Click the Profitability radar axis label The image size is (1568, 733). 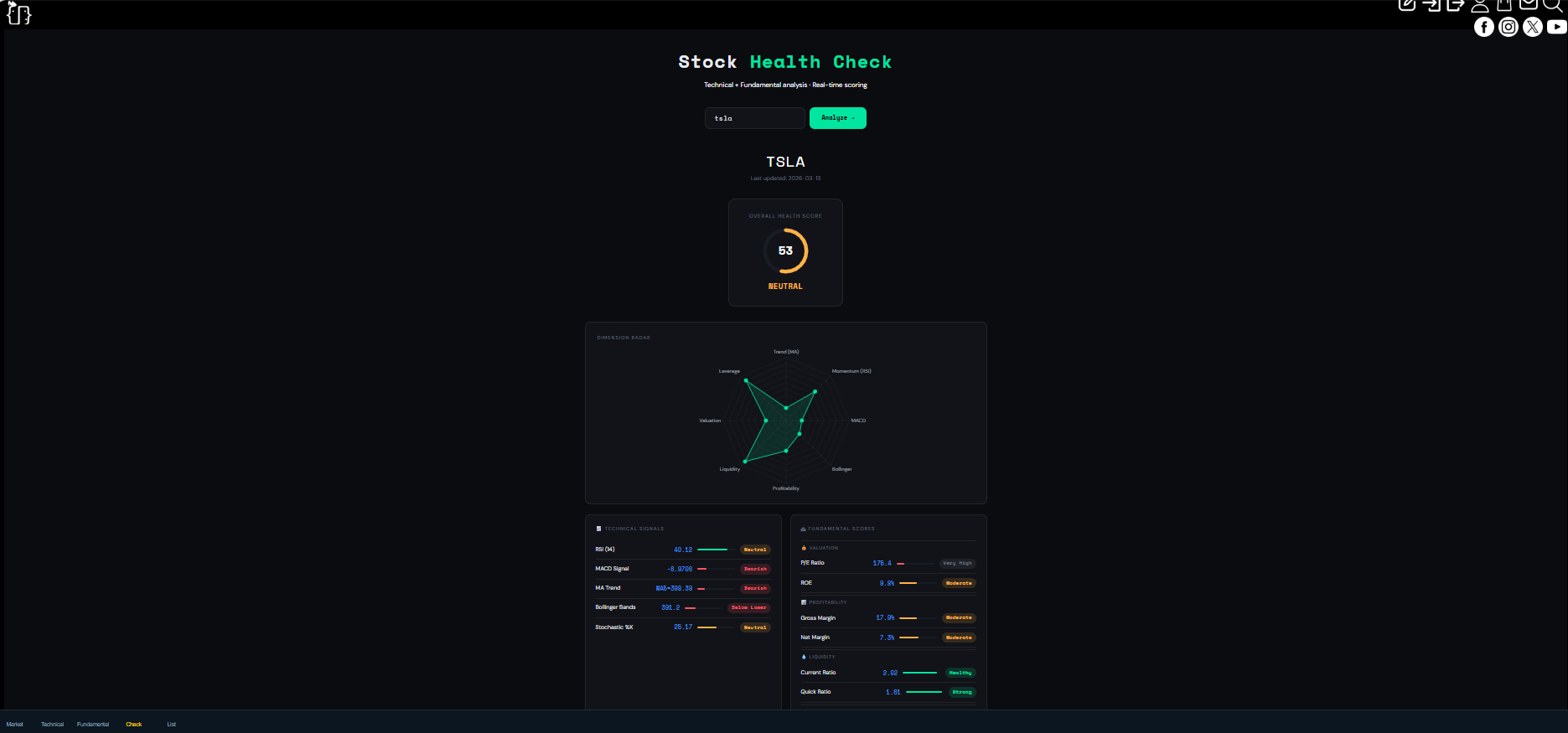coord(786,488)
